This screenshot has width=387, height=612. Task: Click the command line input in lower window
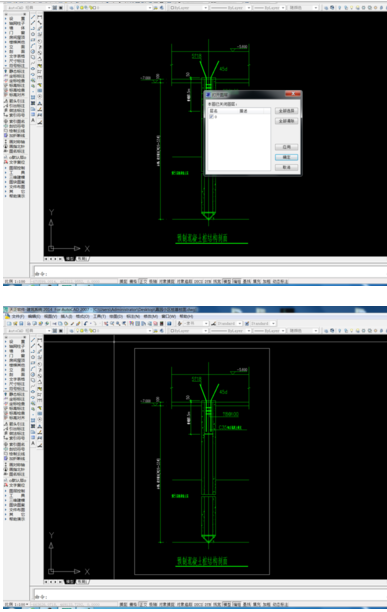pos(211,595)
